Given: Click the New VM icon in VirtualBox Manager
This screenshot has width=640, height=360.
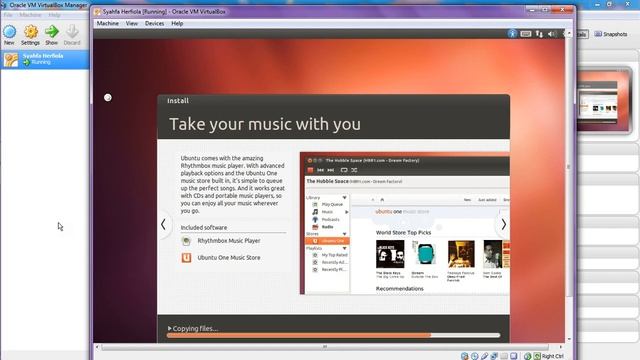Looking at the screenshot, I should pyautogui.click(x=9, y=32).
